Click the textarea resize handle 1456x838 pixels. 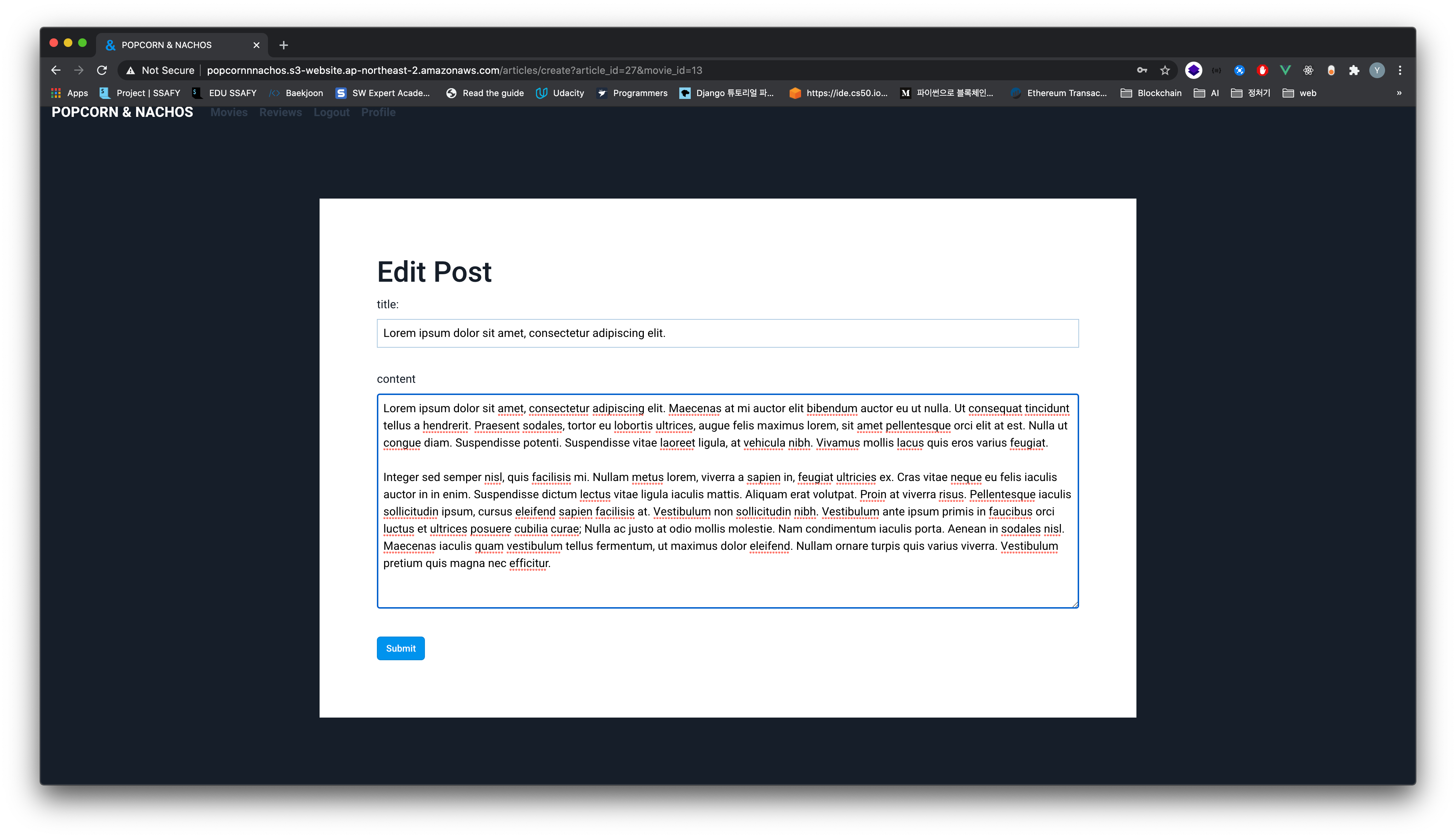tap(1075, 604)
